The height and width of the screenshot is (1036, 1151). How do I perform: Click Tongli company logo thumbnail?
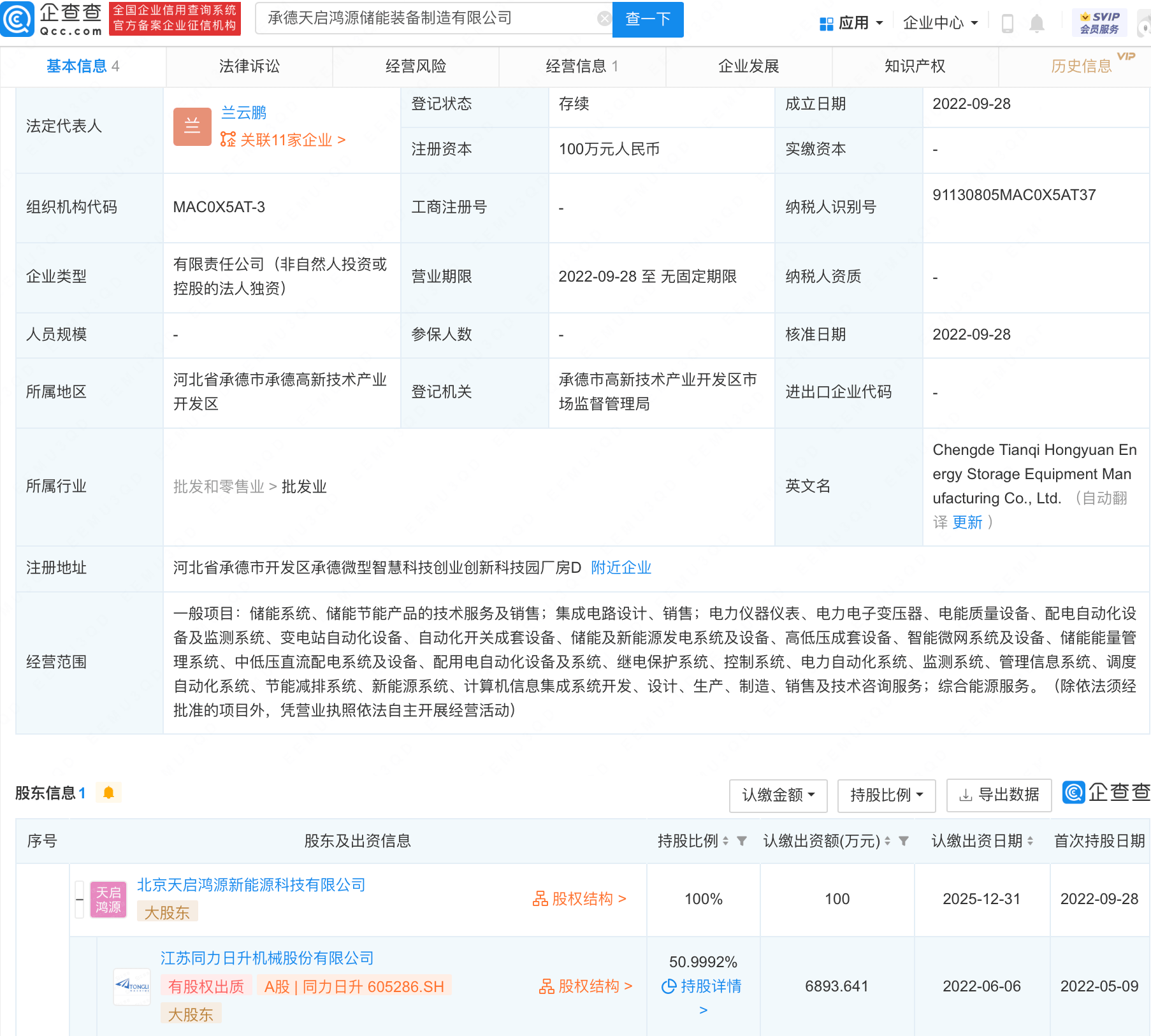click(132, 986)
